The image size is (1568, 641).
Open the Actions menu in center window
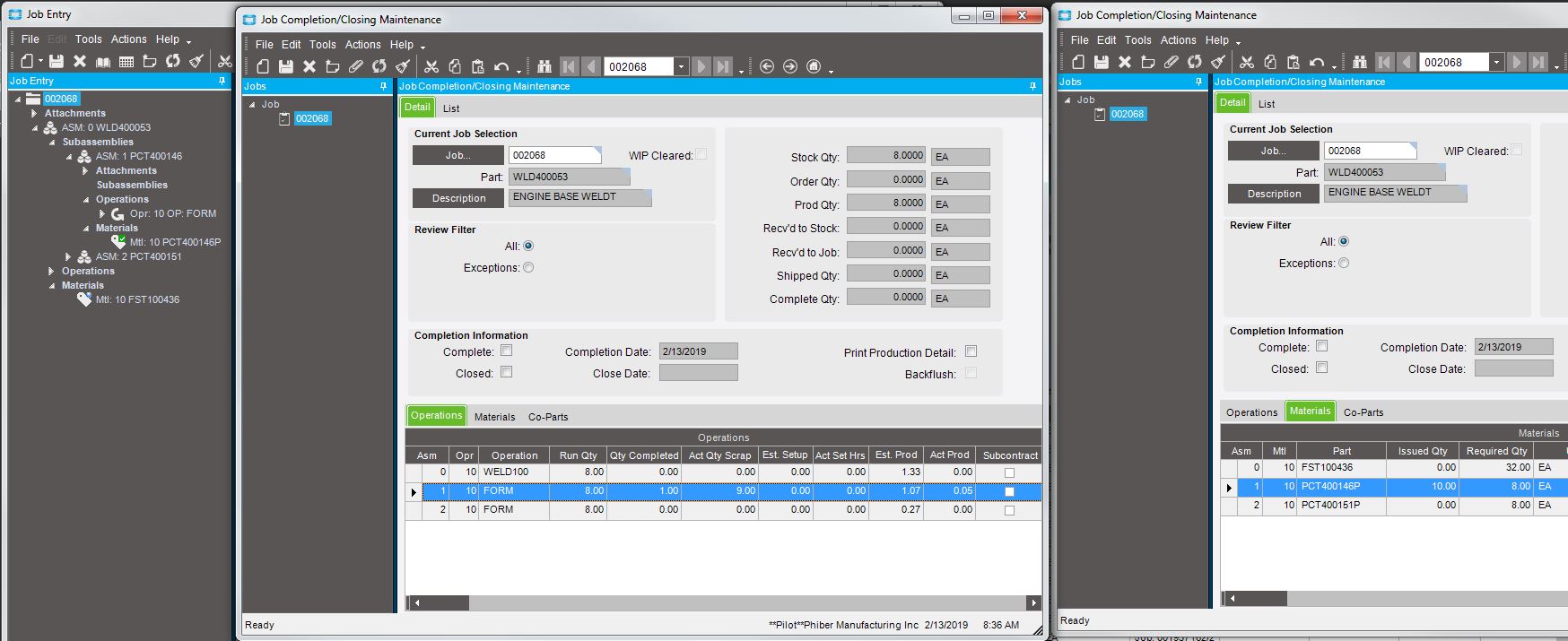click(x=363, y=44)
